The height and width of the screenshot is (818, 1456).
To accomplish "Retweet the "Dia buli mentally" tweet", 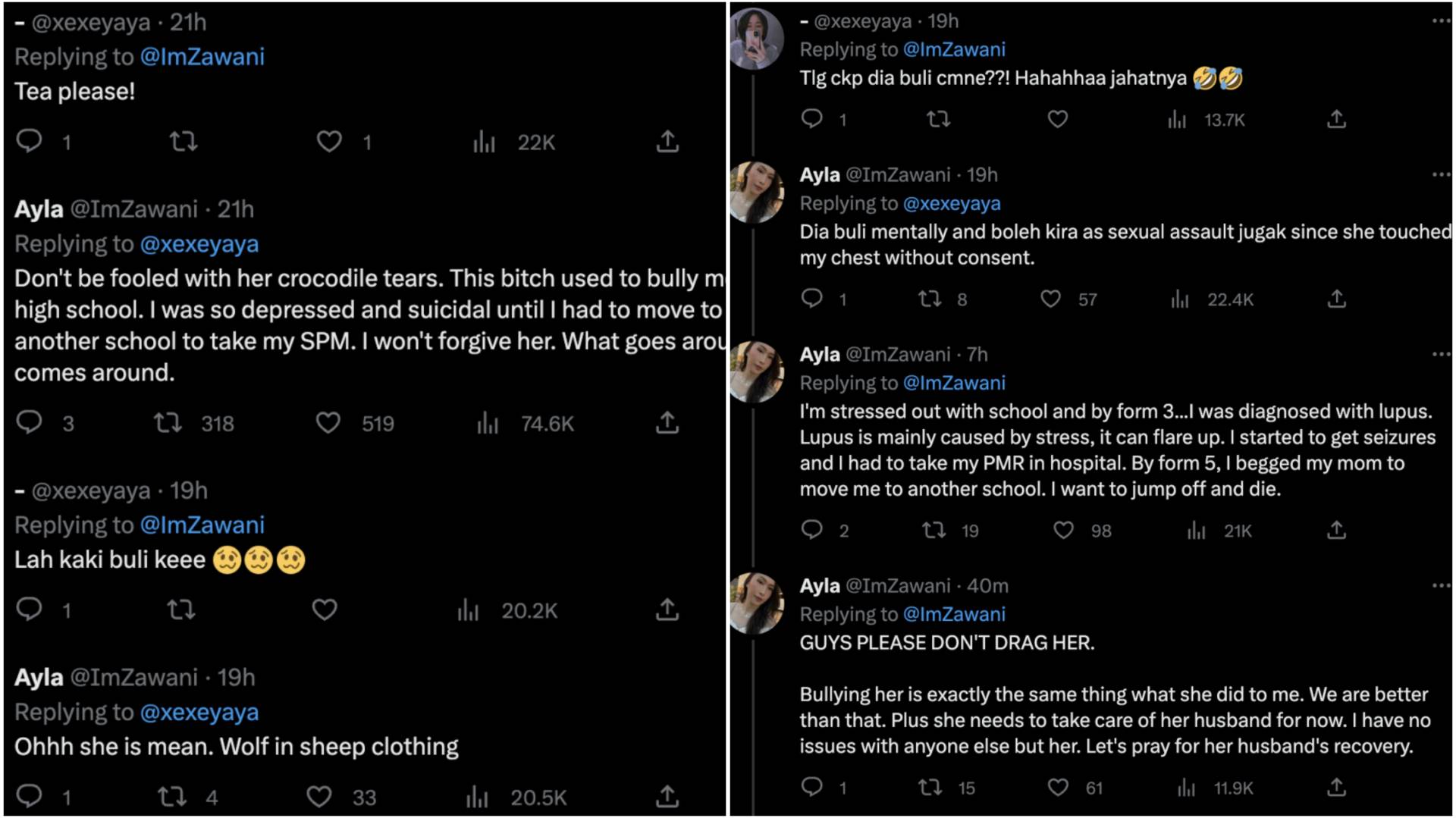I will click(x=930, y=299).
